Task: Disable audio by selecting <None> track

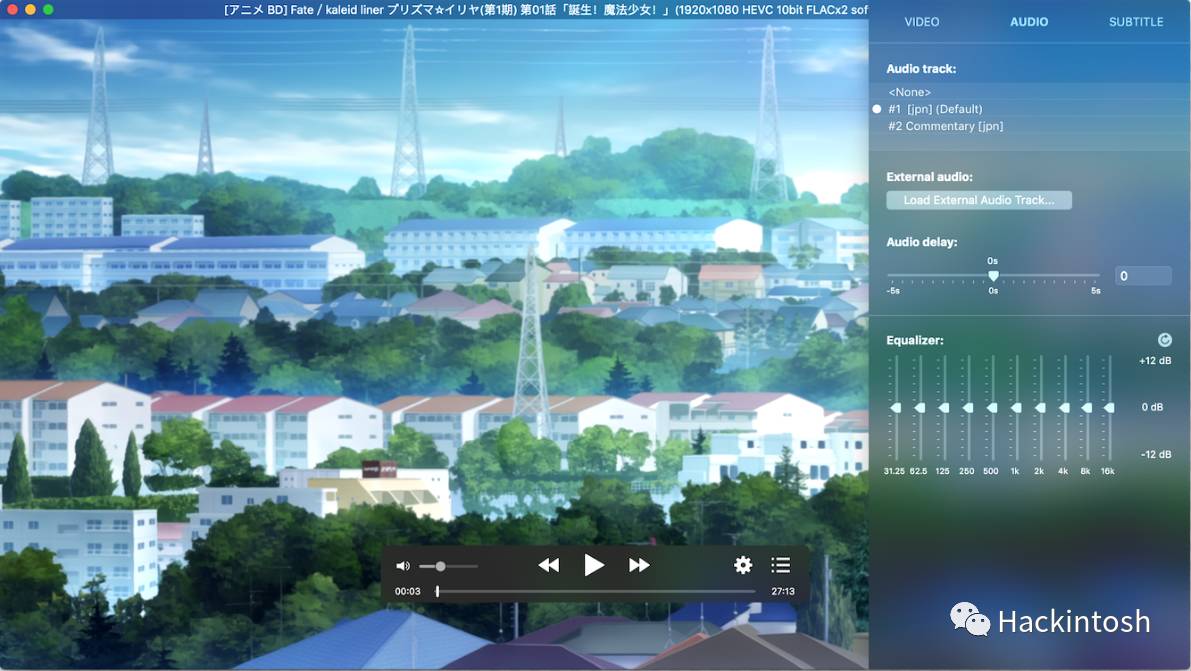Action: tap(908, 91)
